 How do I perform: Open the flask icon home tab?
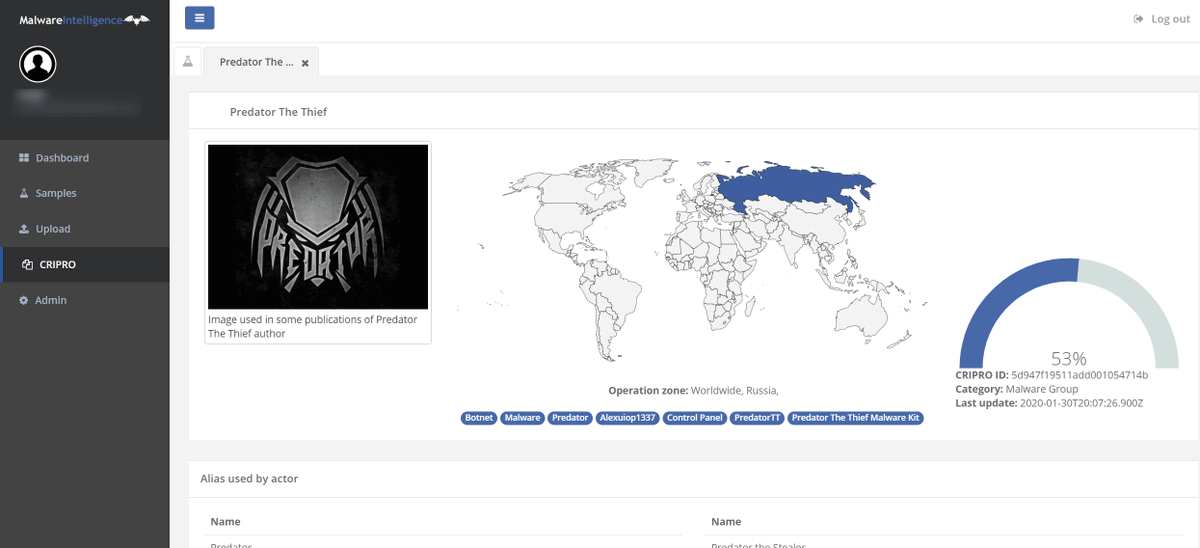[x=187, y=61]
